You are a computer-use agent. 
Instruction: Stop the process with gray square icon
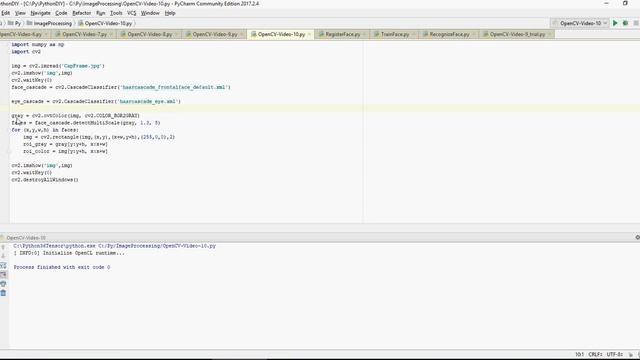coord(636,23)
